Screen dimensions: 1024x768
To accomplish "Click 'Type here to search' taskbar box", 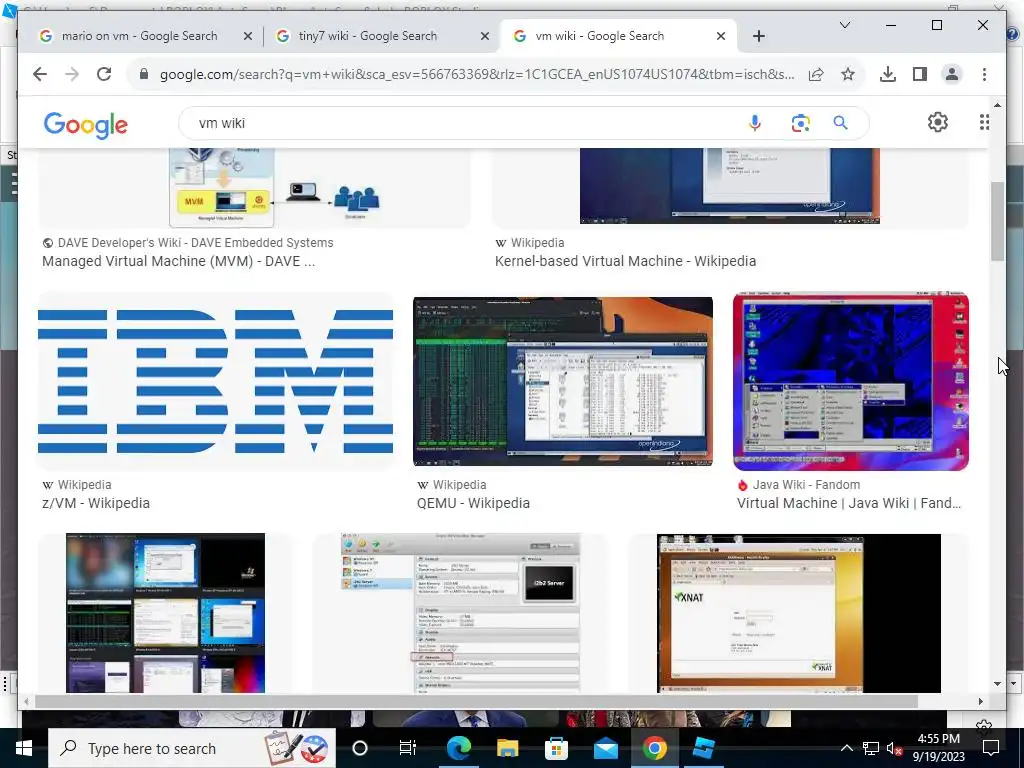I will coord(191,748).
